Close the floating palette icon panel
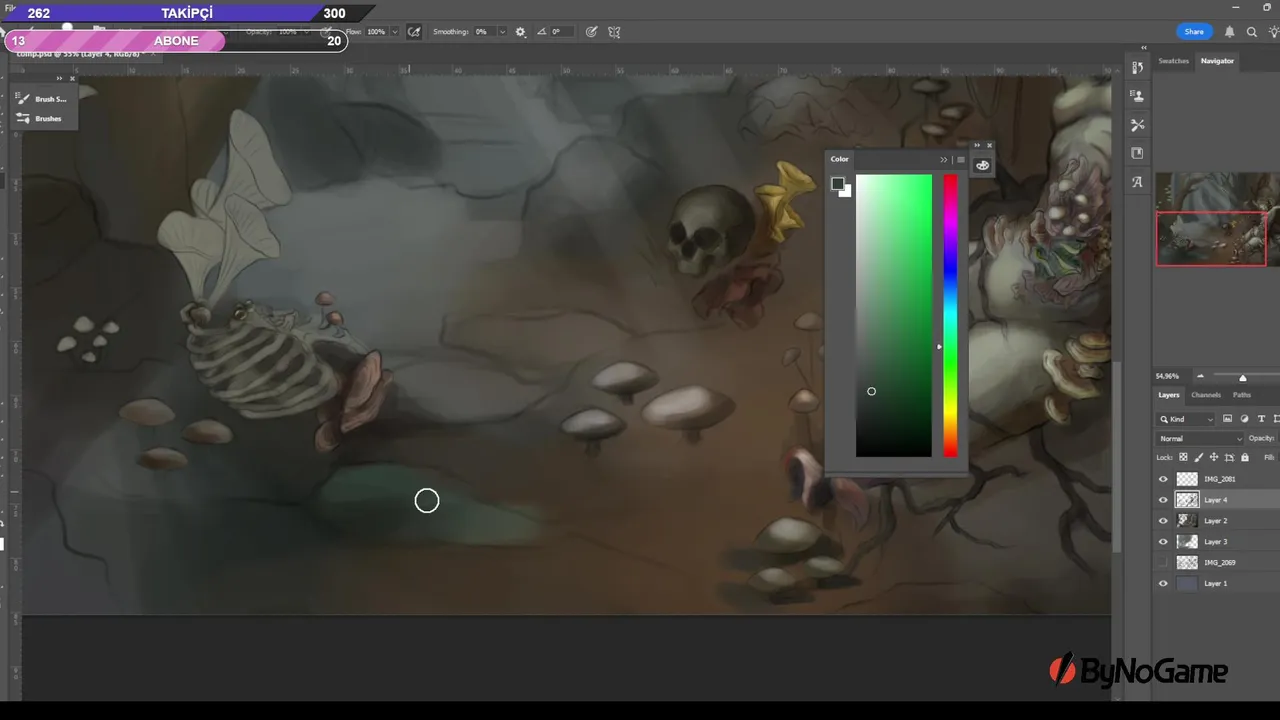The height and width of the screenshot is (720, 1280). click(x=990, y=145)
